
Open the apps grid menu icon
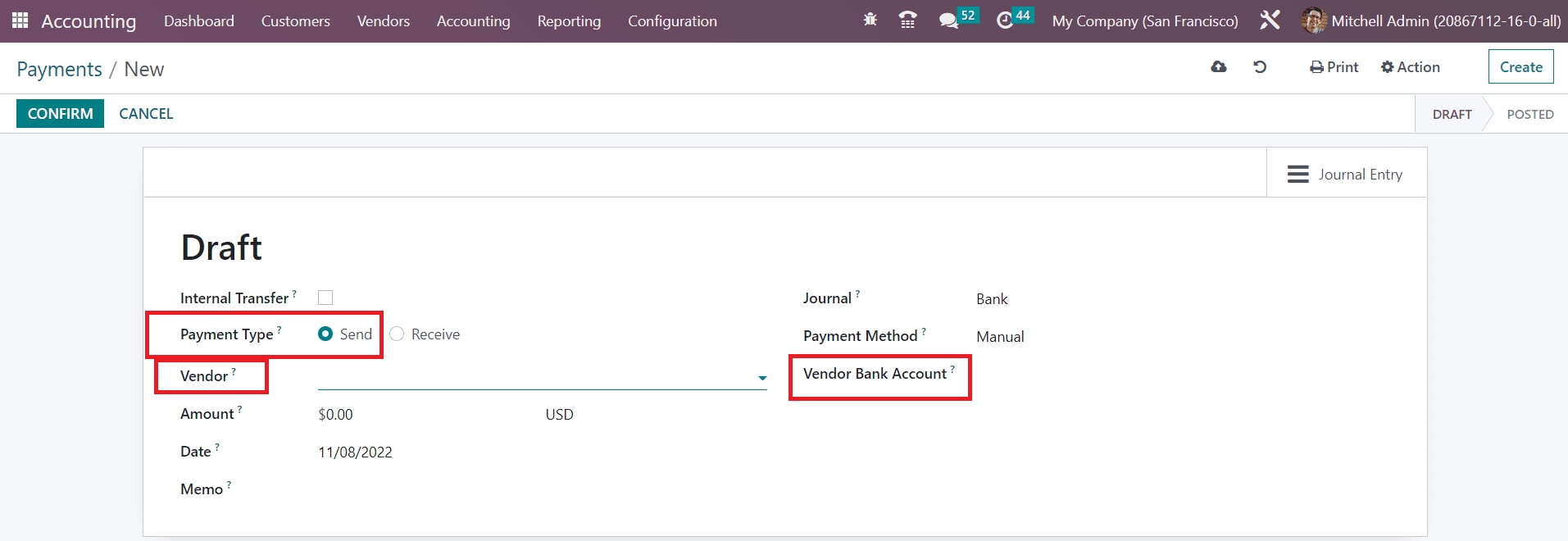(20, 20)
